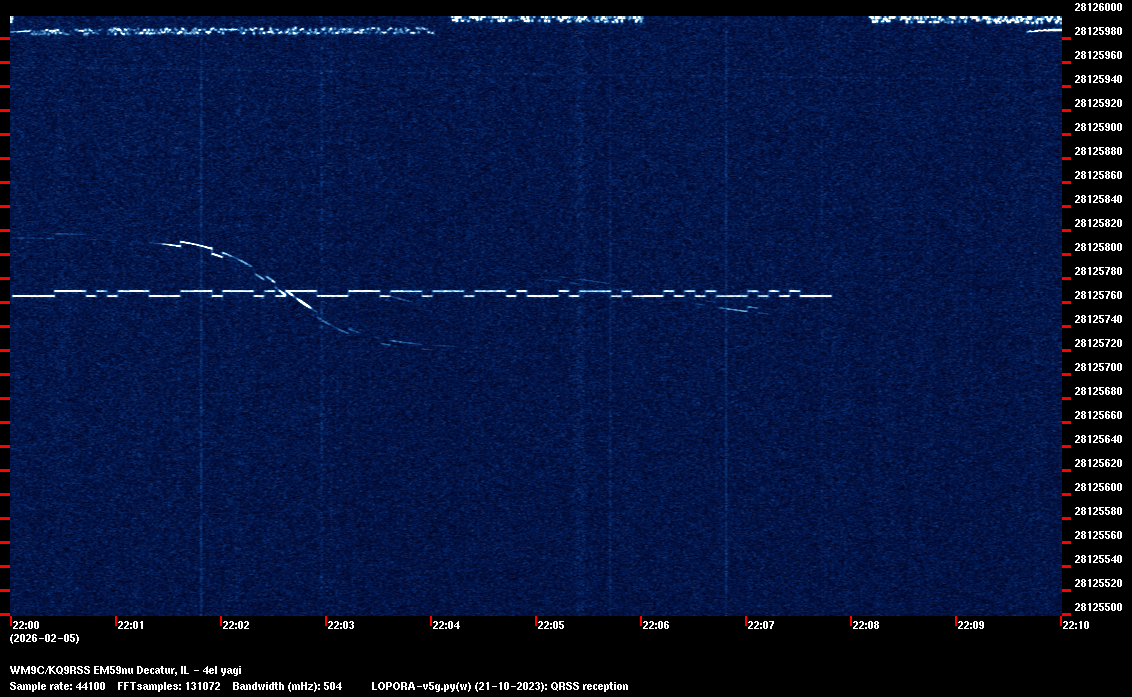
Task: Select the 22:03 time marker
Action: pos(341,626)
